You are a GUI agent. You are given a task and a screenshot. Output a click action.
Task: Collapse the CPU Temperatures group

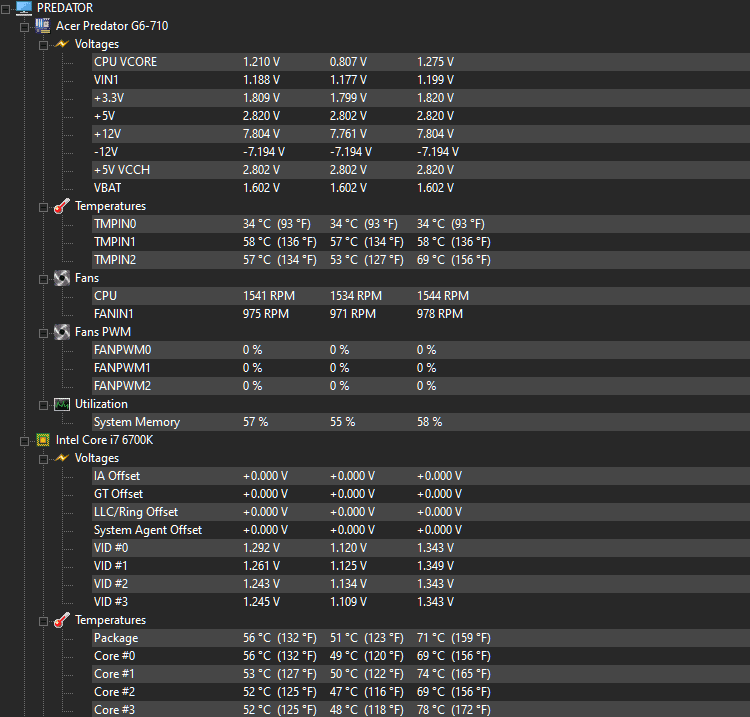[x=44, y=622]
